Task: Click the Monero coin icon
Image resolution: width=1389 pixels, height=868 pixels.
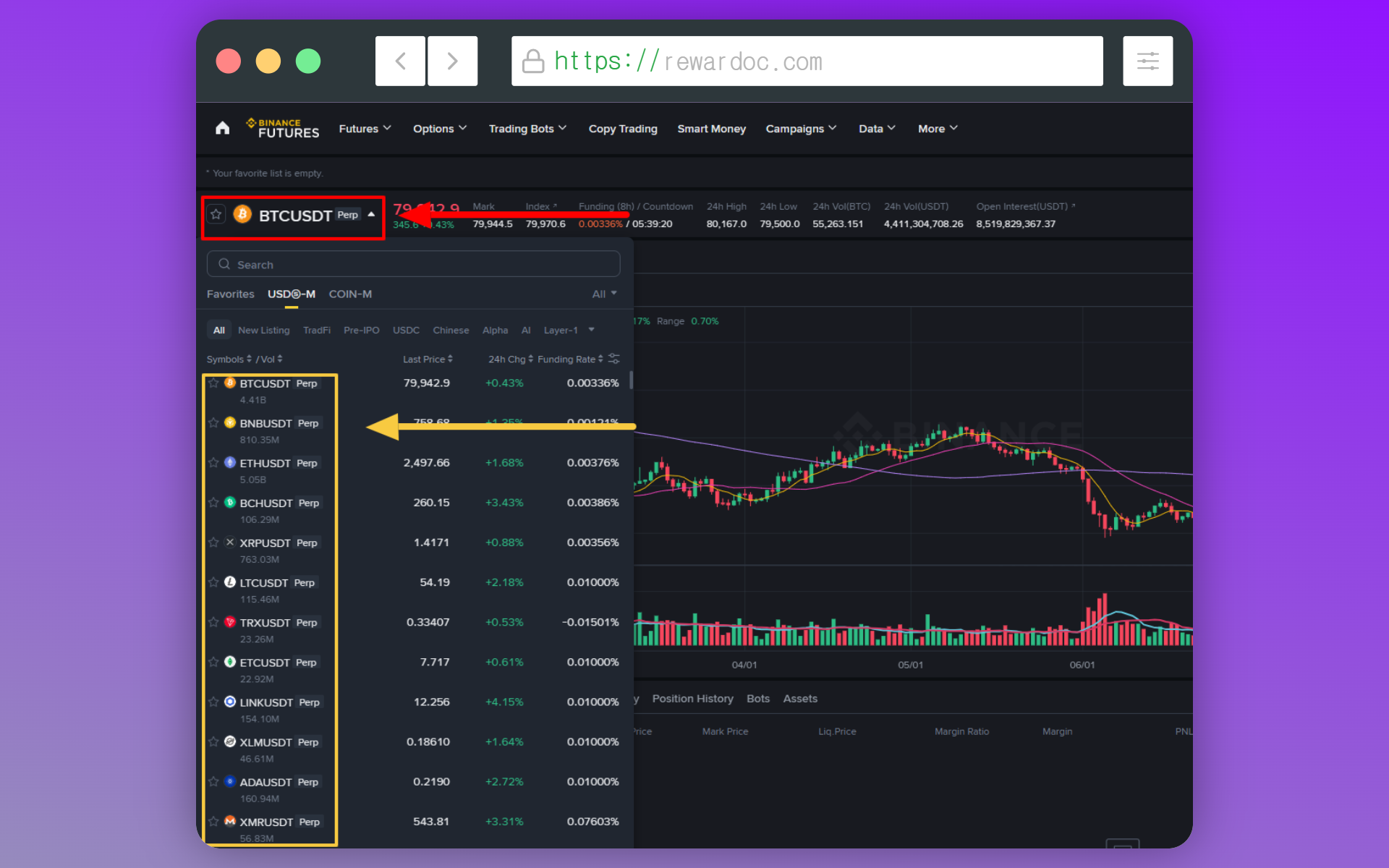Action: (230, 821)
